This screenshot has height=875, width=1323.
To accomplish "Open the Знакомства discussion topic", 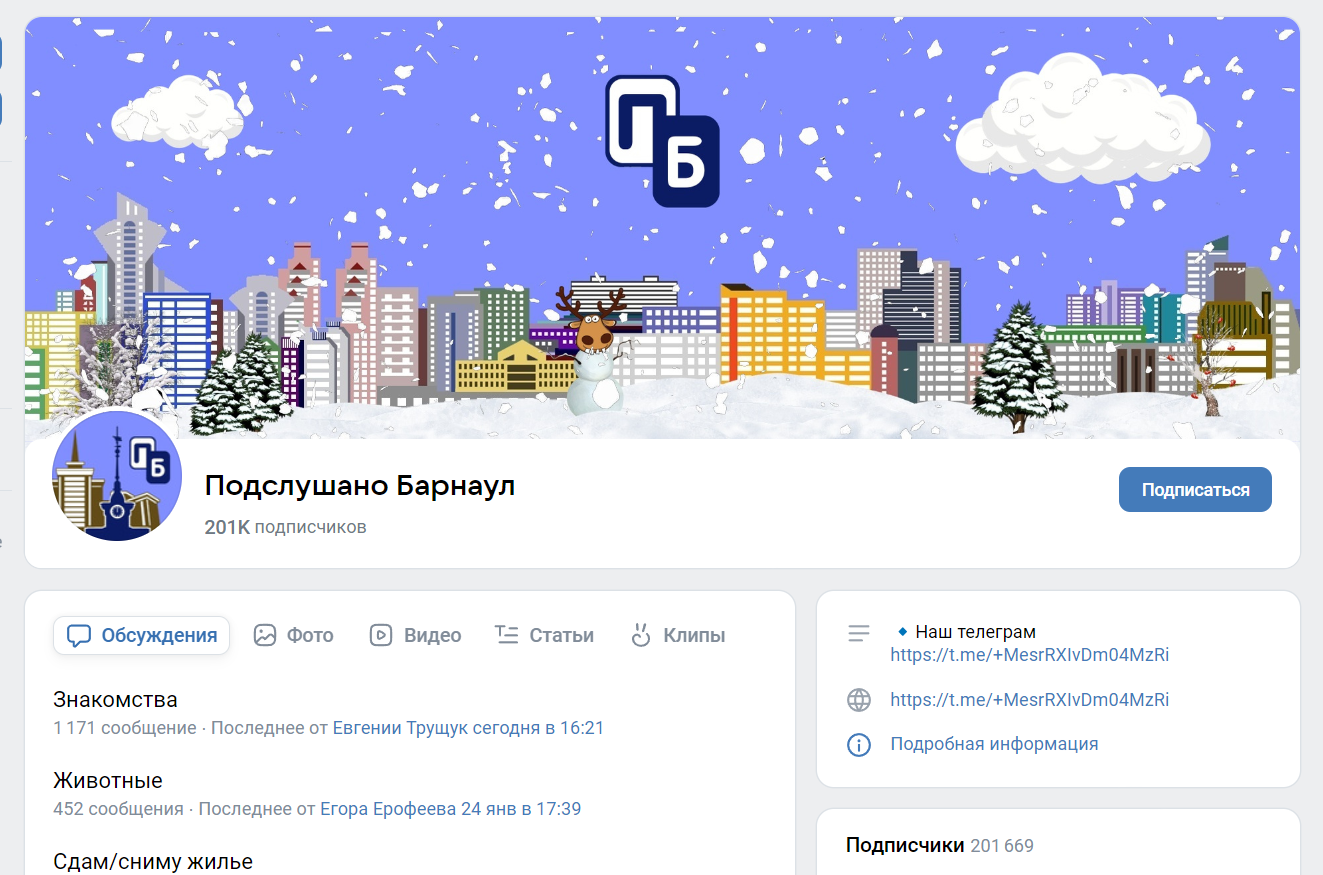I will tap(115, 699).
